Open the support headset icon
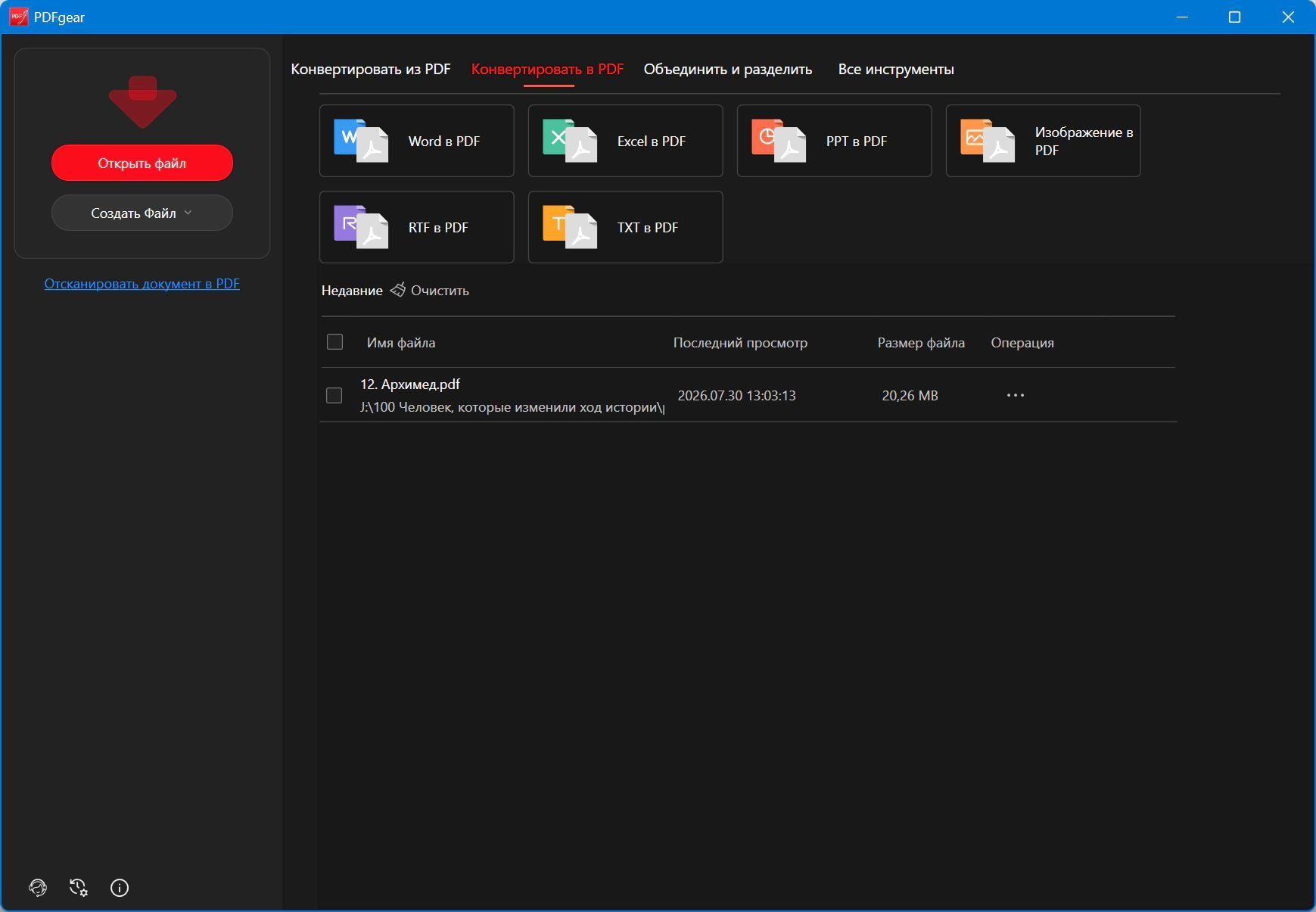The image size is (1316, 912). (38, 888)
